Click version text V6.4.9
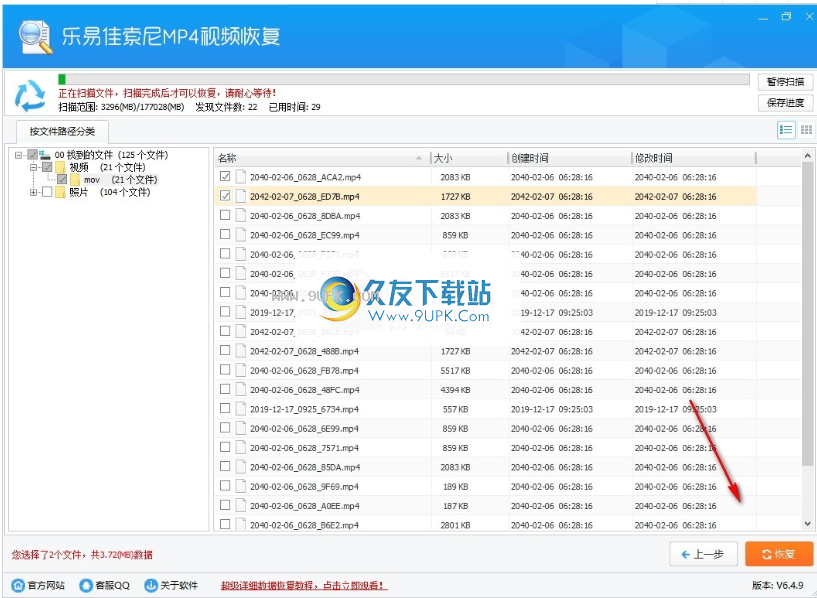 pos(790,585)
